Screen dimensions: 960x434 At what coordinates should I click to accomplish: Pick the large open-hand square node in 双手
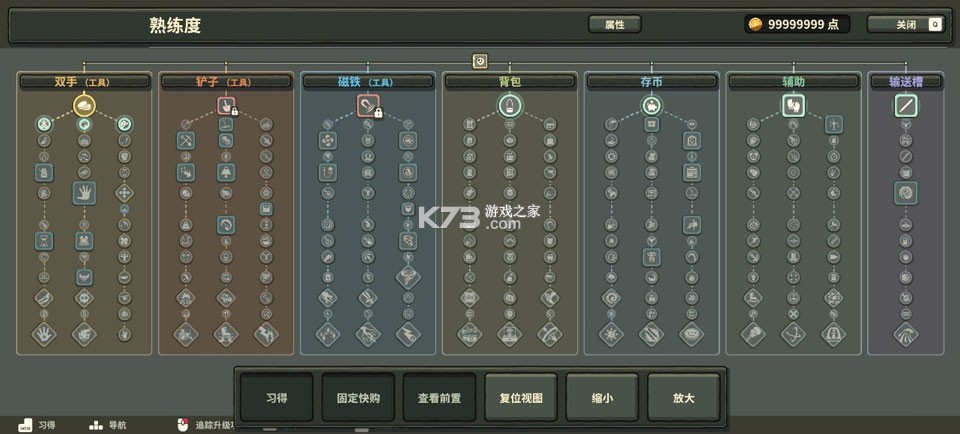pos(84,193)
